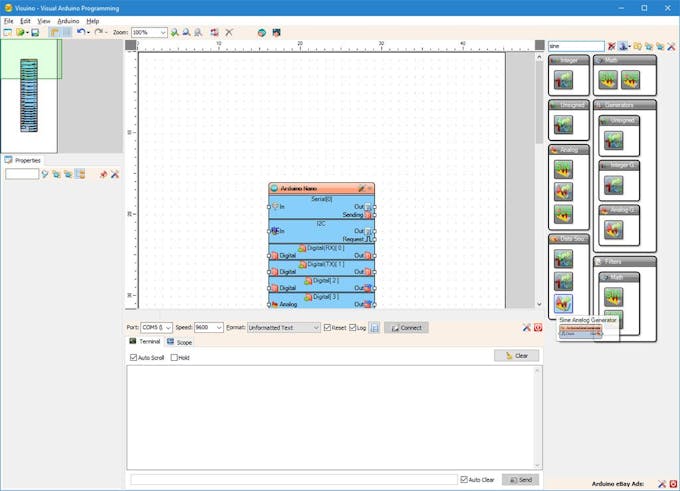The height and width of the screenshot is (491, 680).
Task: Open the Zoom percentage dropdown
Action: tap(163, 33)
